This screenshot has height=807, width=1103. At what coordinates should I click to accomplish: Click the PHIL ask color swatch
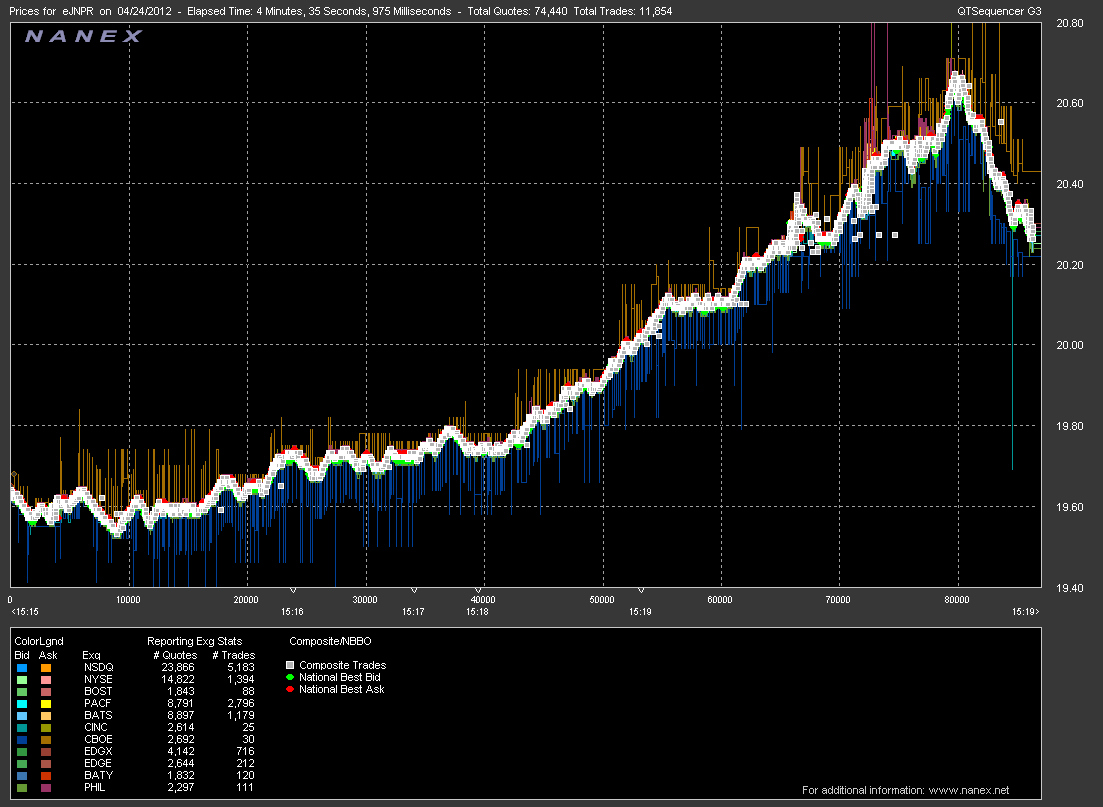coord(46,788)
